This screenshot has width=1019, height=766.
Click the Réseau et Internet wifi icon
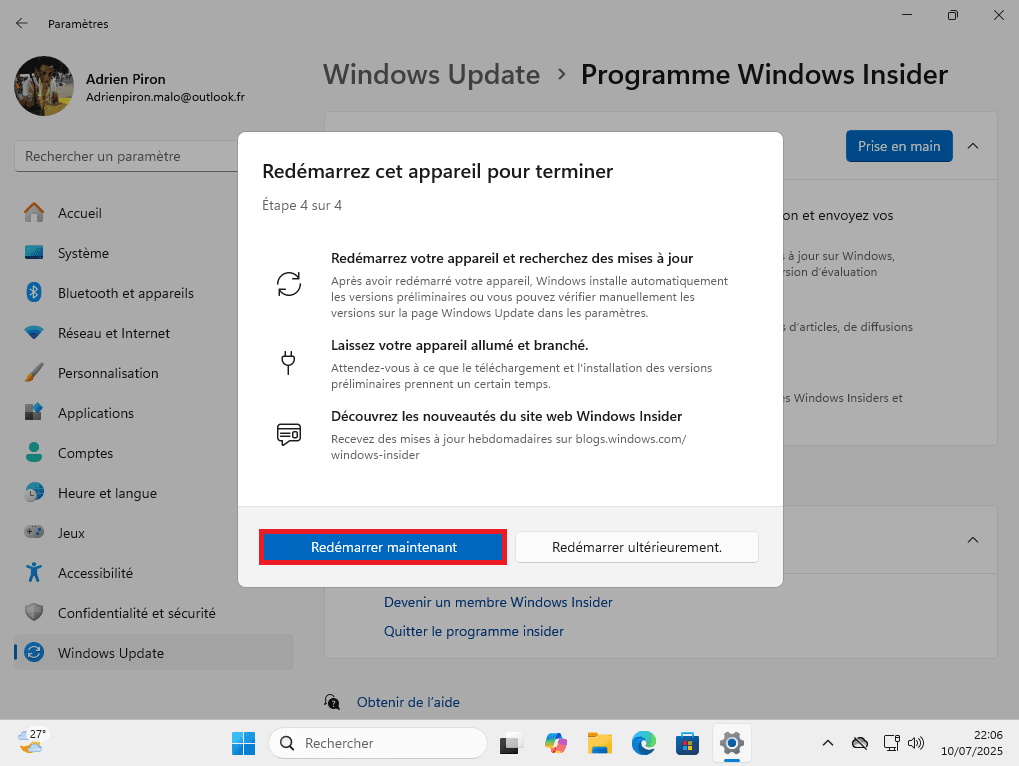[x=34, y=333]
